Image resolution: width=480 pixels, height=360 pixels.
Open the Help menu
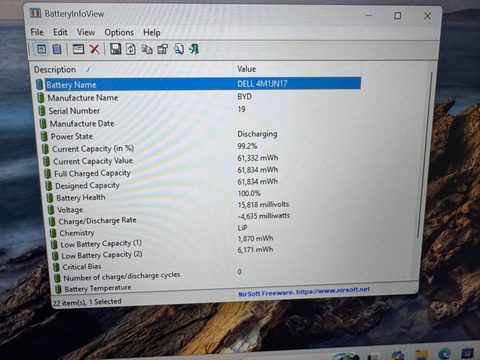[x=152, y=32]
